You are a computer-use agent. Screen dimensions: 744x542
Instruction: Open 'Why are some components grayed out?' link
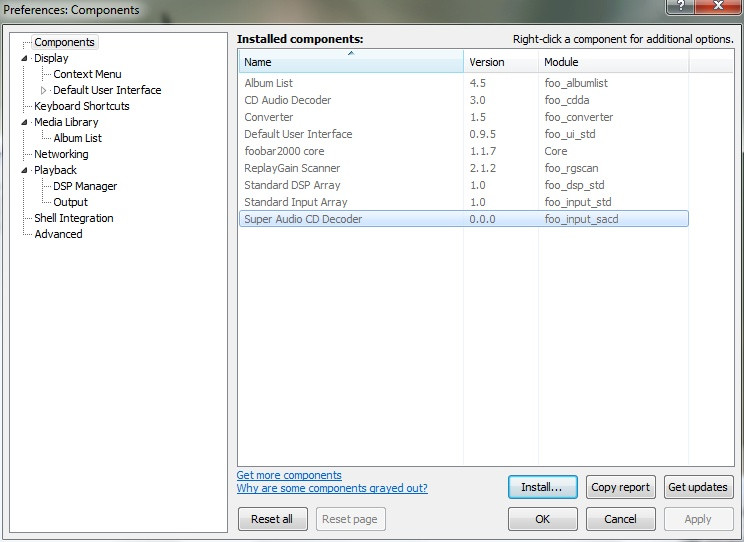332,488
